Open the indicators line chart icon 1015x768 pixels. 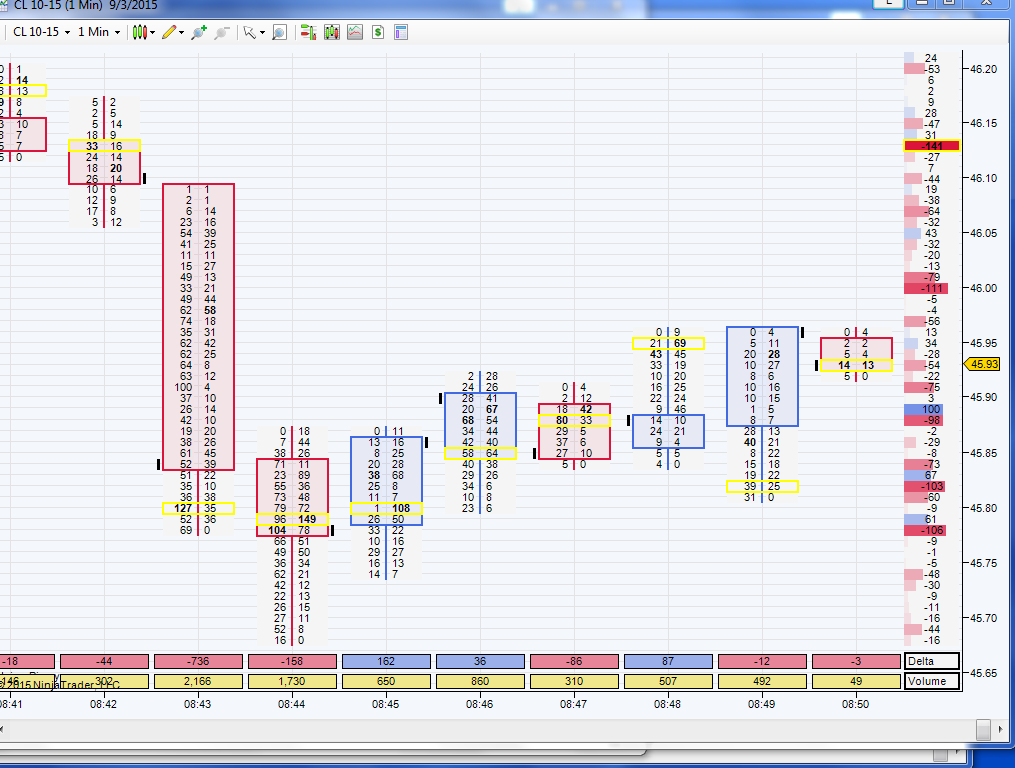[x=355, y=32]
